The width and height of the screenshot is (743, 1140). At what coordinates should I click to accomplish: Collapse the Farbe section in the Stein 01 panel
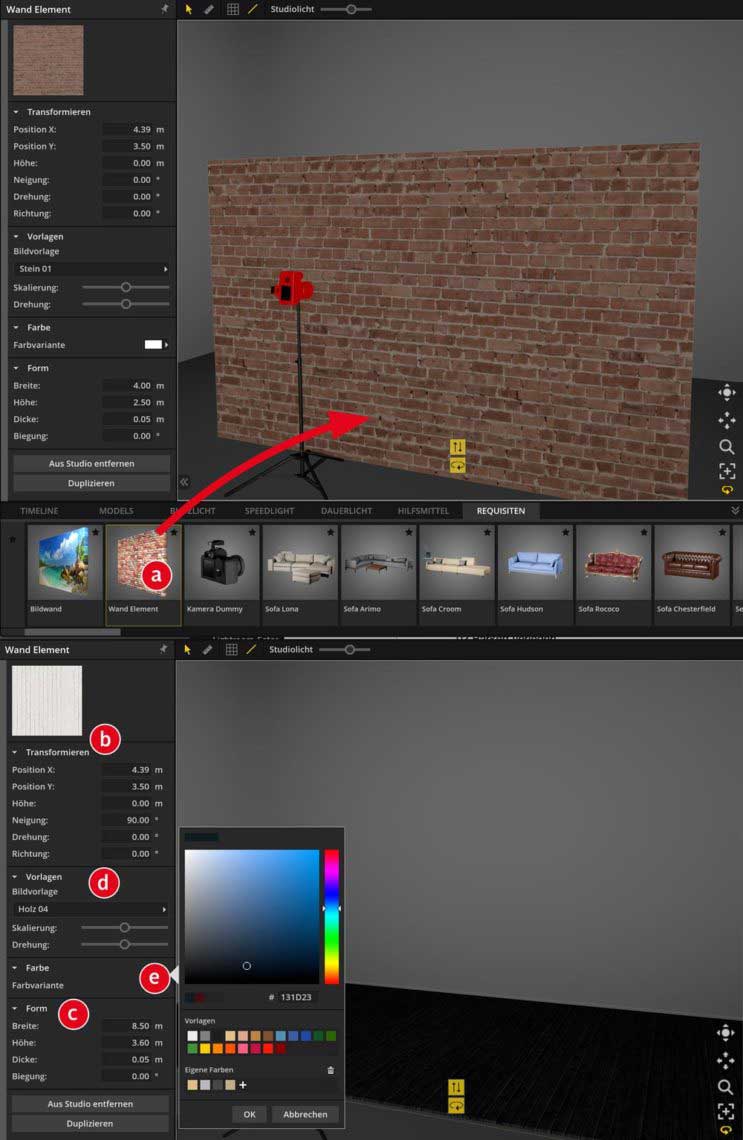tap(15, 327)
